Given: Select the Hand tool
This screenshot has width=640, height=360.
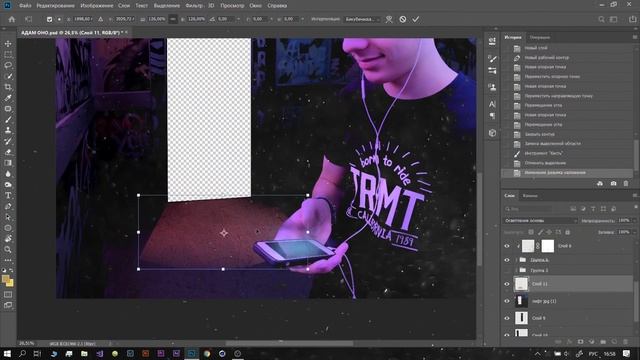Looking at the screenshot, I should pos(8,239).
